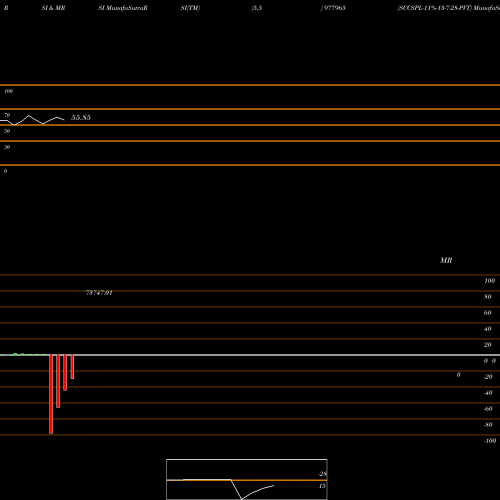Click the -100 label on the MR axis

[490, 441]
